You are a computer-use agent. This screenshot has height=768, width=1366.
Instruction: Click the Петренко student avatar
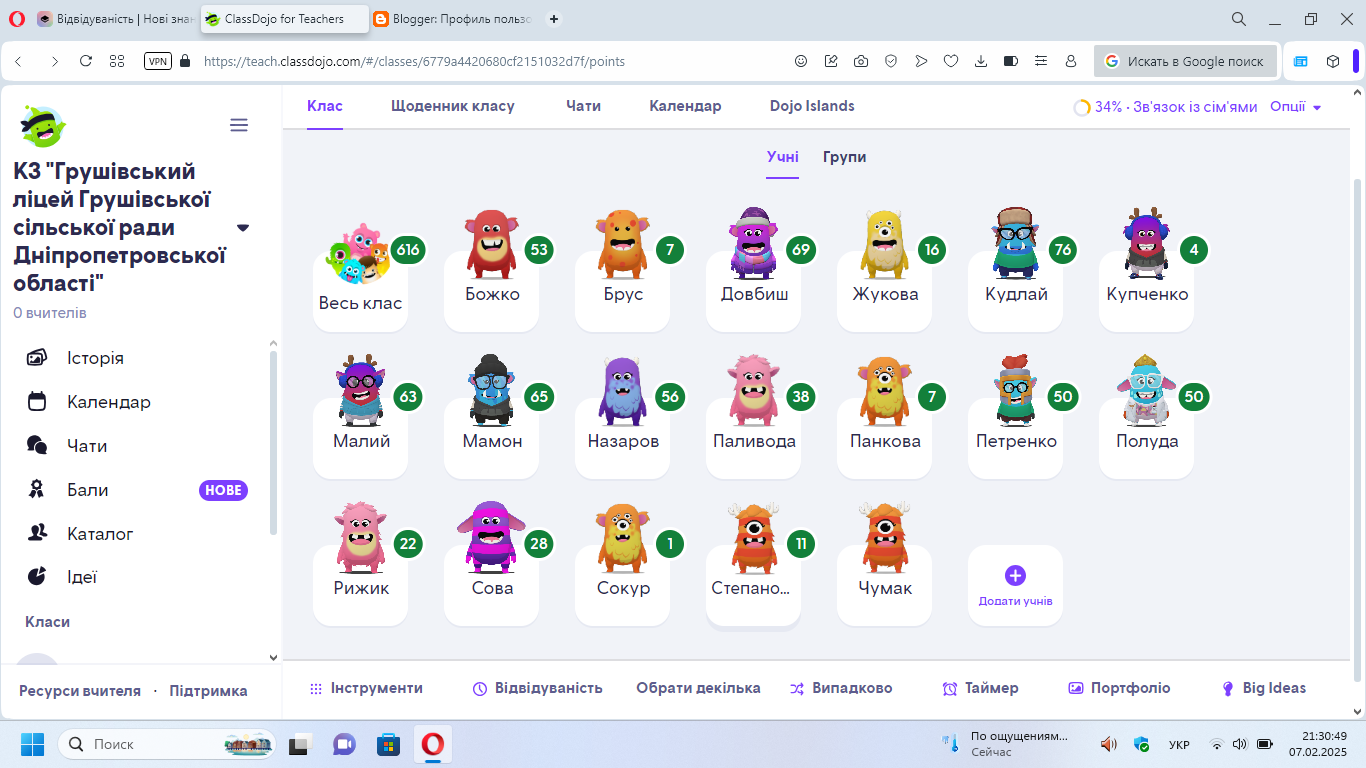point(1016,391)
